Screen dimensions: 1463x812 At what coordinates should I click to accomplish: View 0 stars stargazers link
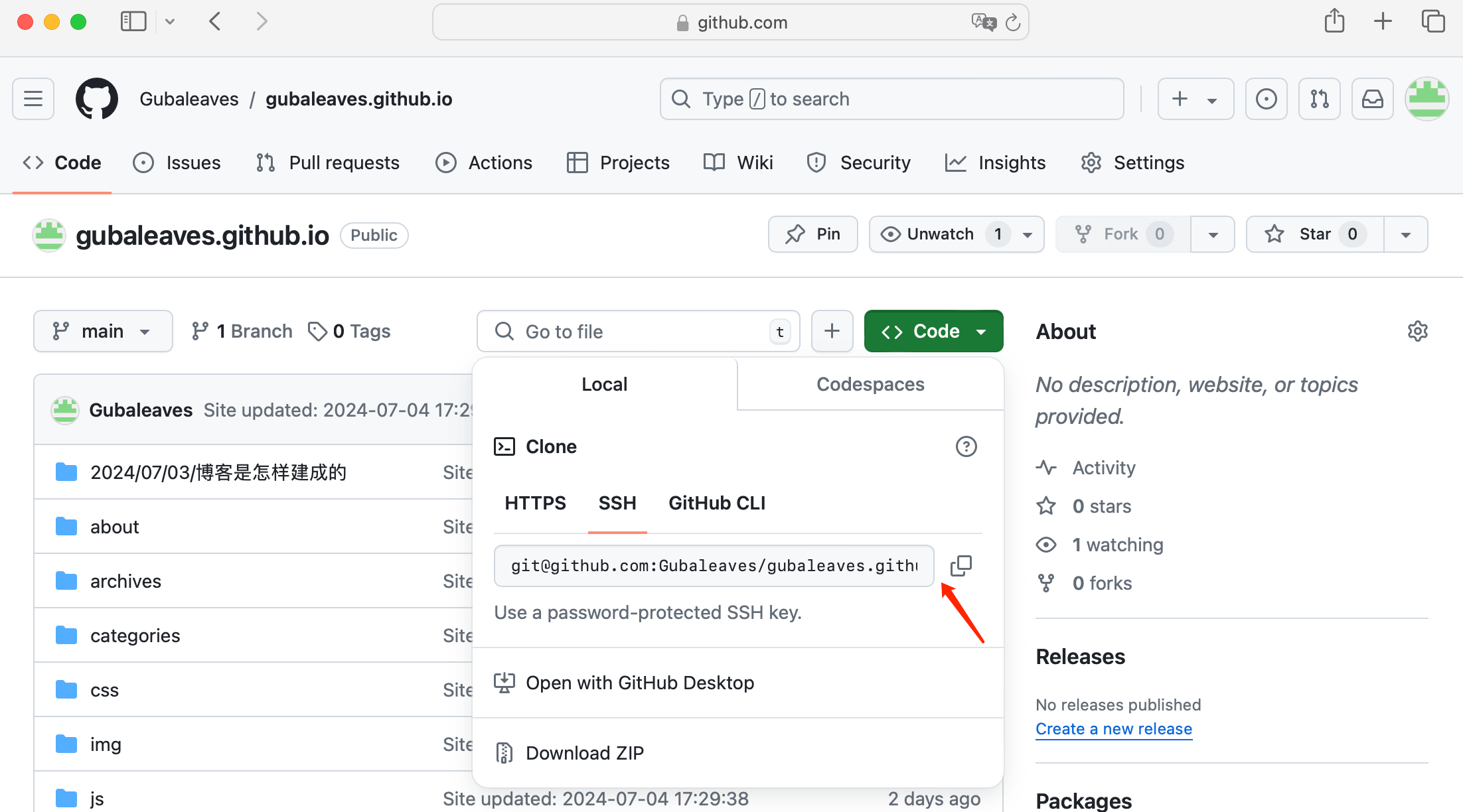(x=1085, y=506)
